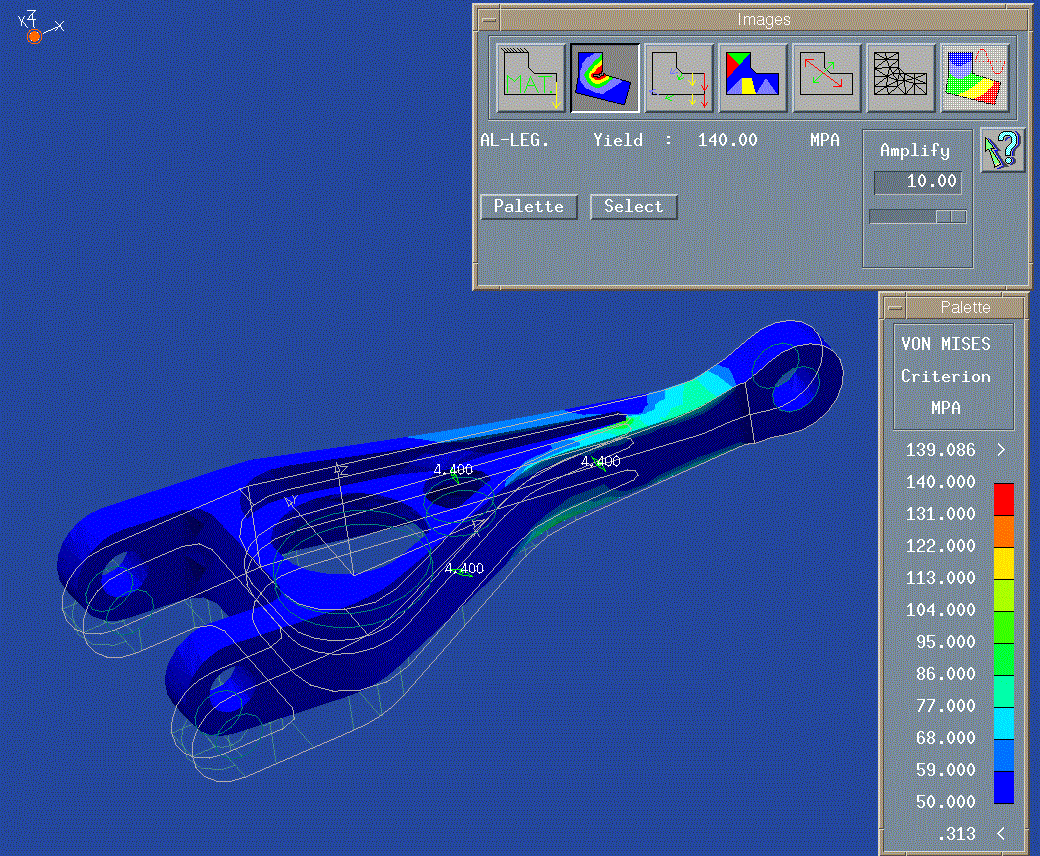Image resolution: width=1040 pixels, height=856 pixels.
Task: Select the principal stress red-green arrows icon
Action: (828, 78)
